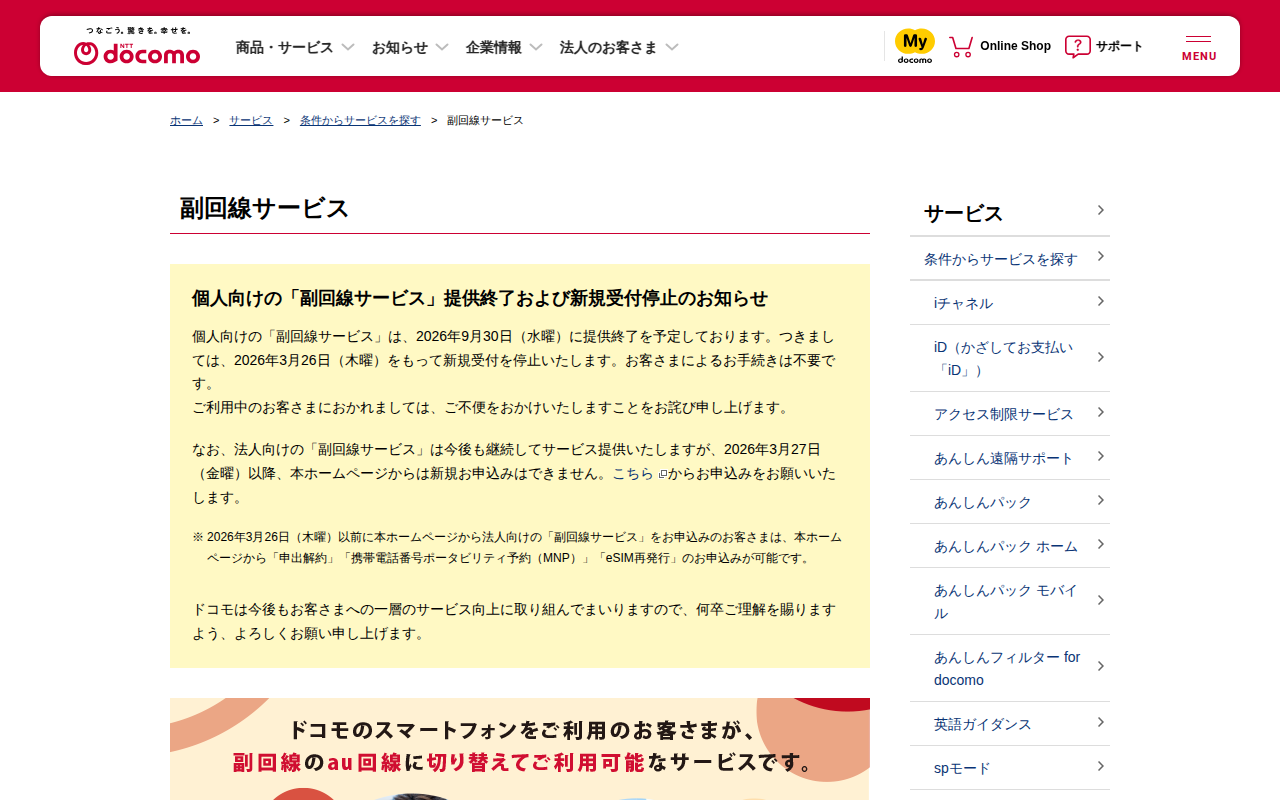This screenshot has width=1280, height=800.
Task: Open あんしんパック sidebar item
Action: (1010, 502)
